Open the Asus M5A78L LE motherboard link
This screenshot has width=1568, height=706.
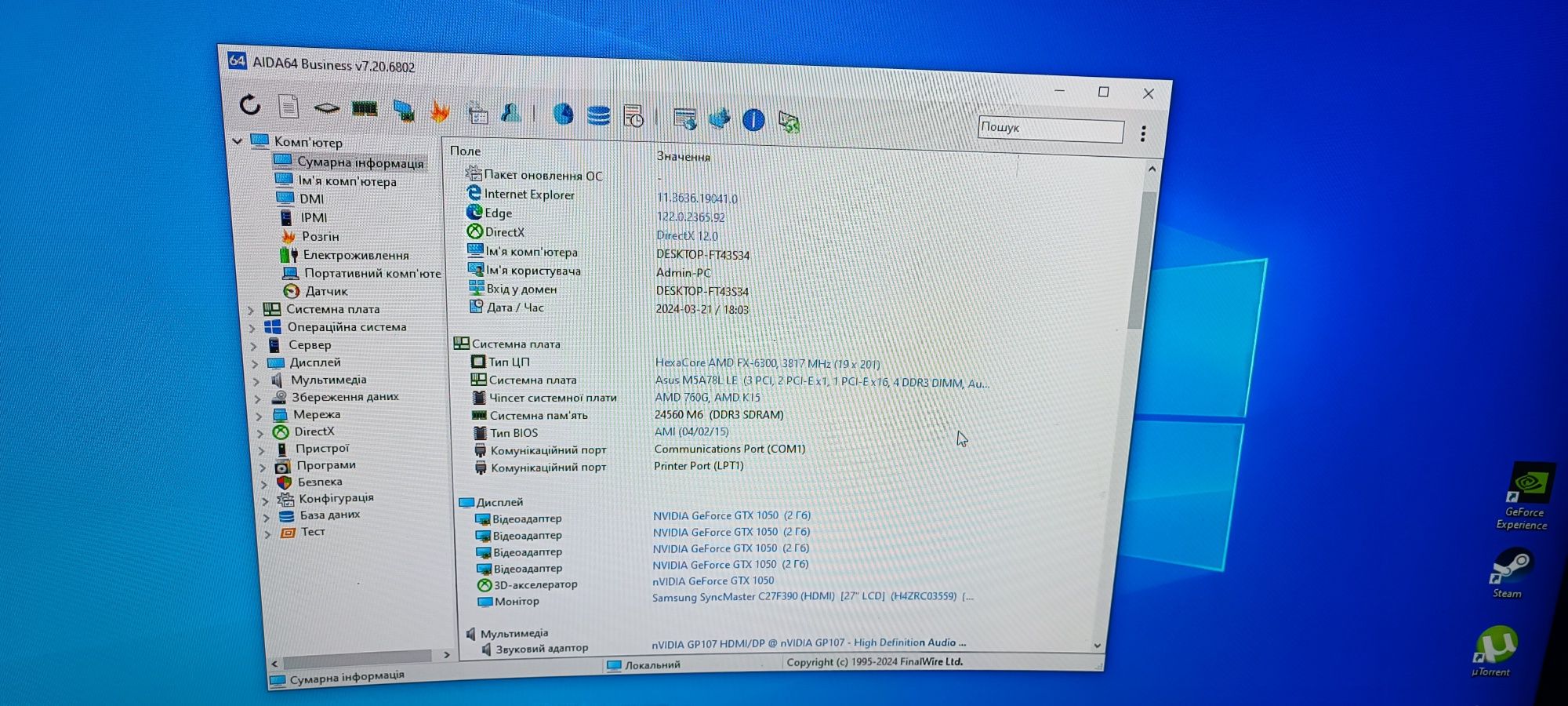click(822, 382)
